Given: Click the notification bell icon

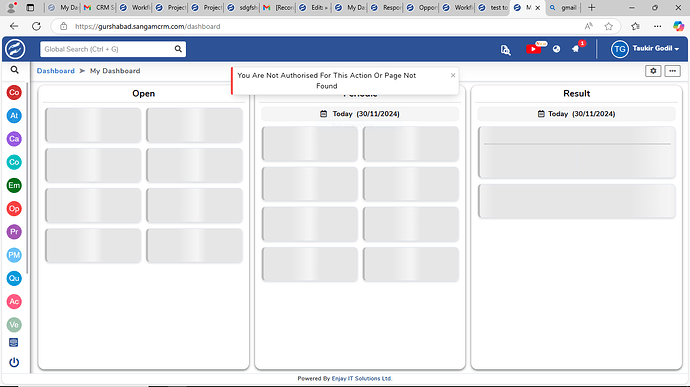Looking at the screenshot, I should point(576,49).
